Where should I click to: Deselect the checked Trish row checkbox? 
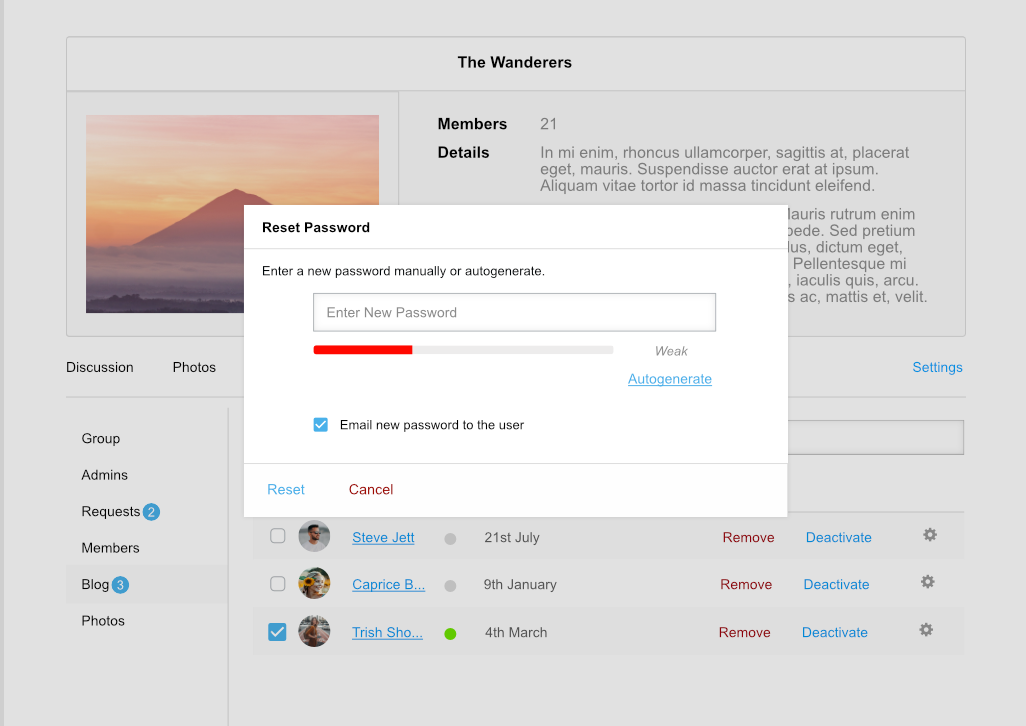[x=277, y=632]
